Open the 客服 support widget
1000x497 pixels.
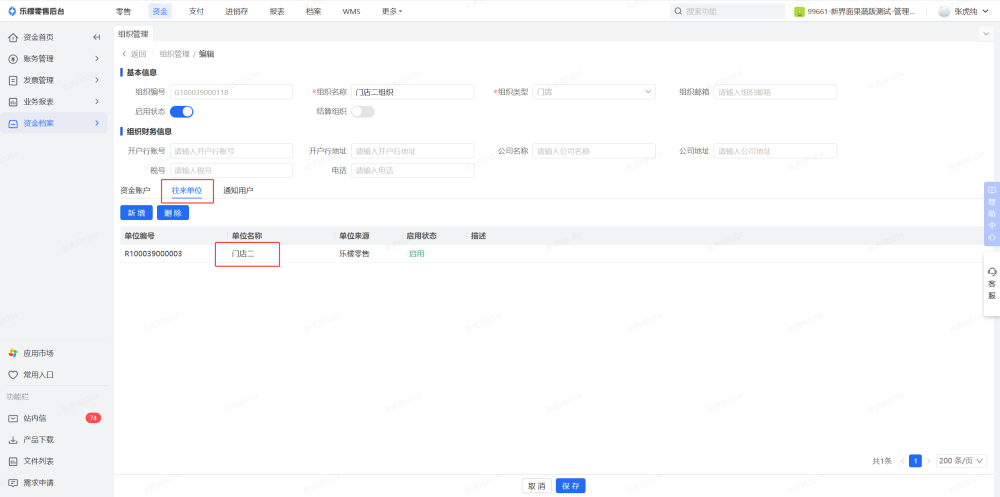coord(991,283)
